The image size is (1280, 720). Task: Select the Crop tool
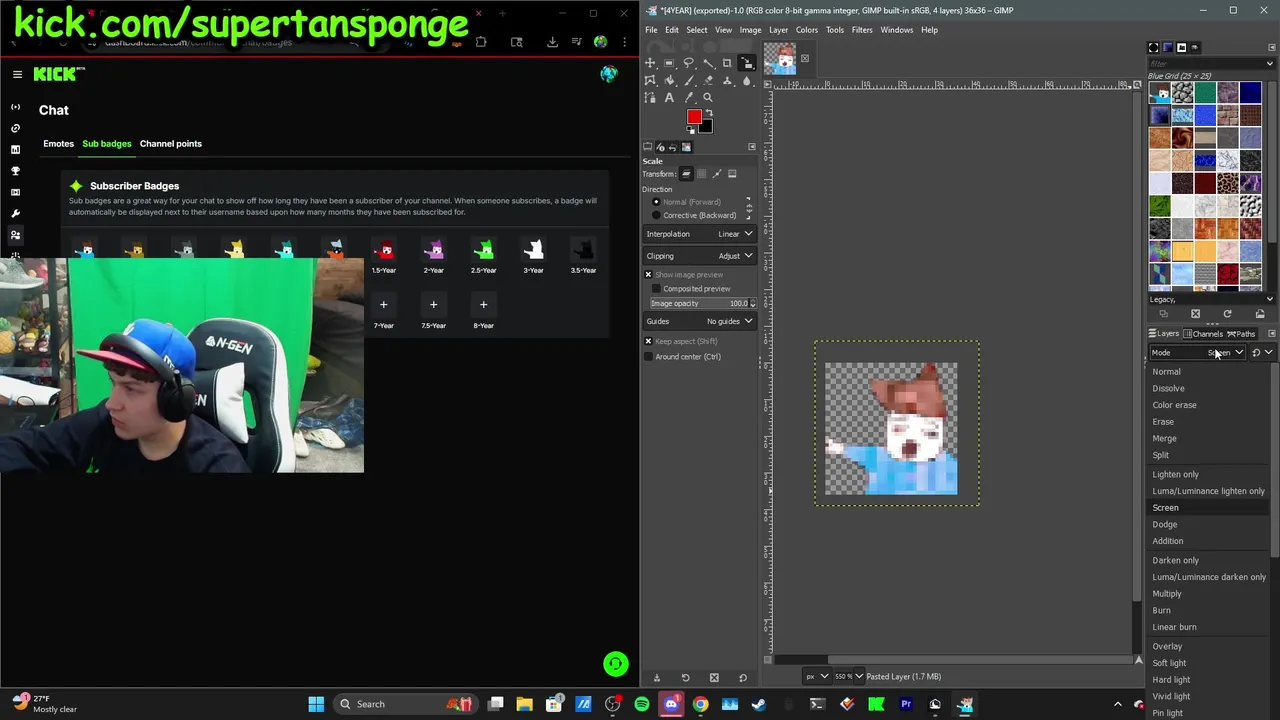point(727,63)
